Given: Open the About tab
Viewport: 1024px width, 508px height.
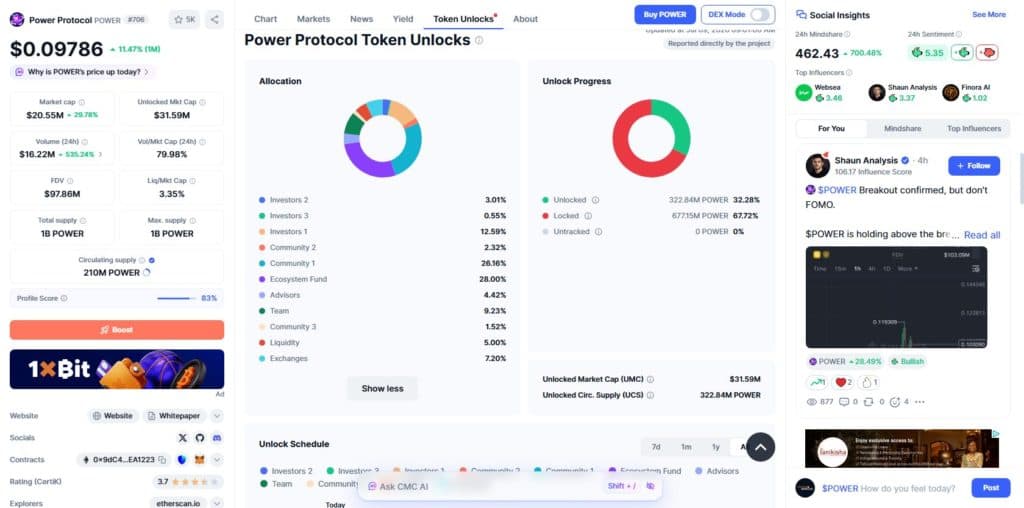Looking at the screenshot, I should (525, 19).
